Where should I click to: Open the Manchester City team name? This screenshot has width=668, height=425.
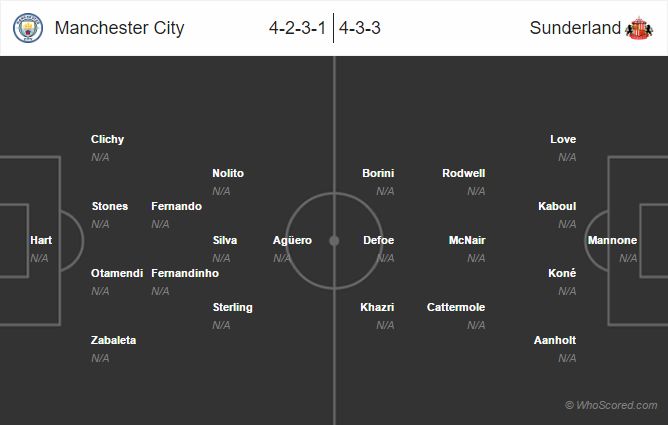[x=119, y=28]
